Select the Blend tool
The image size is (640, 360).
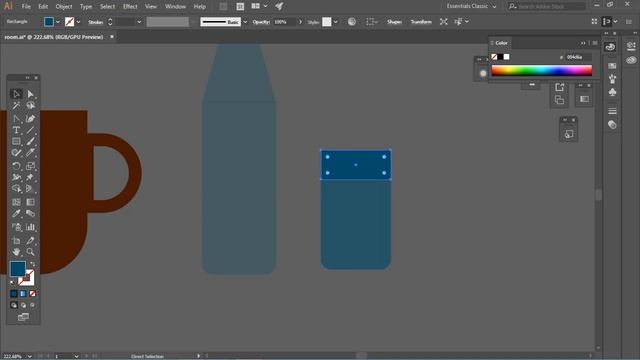tap(31, 213)
